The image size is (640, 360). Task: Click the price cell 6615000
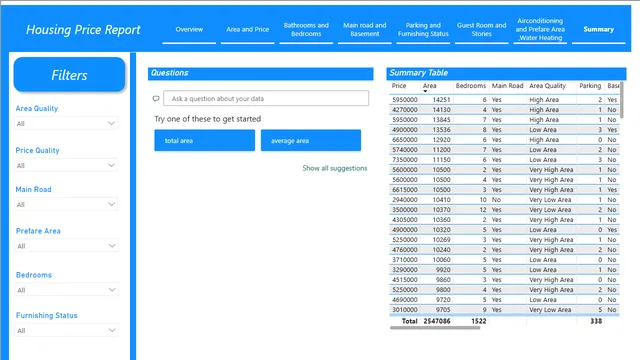(x=404, y=190)
